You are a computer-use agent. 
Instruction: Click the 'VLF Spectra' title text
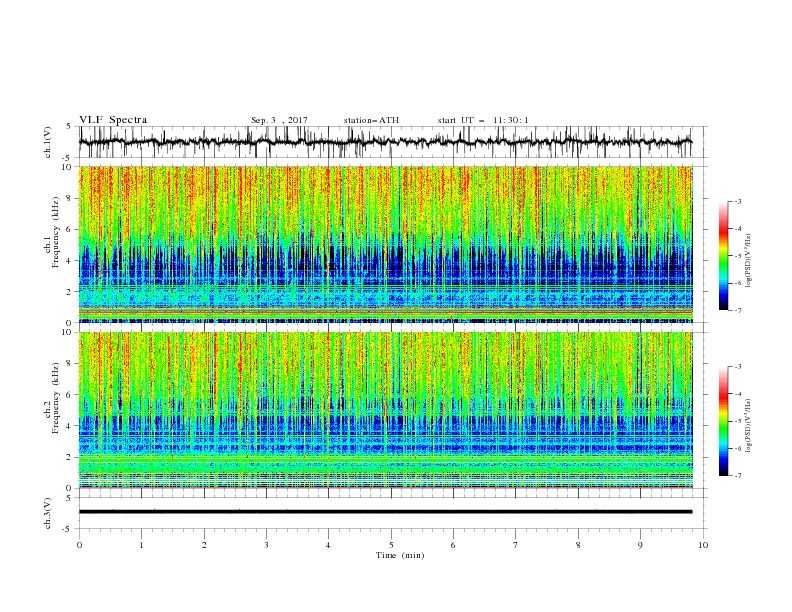coord(113,120)
